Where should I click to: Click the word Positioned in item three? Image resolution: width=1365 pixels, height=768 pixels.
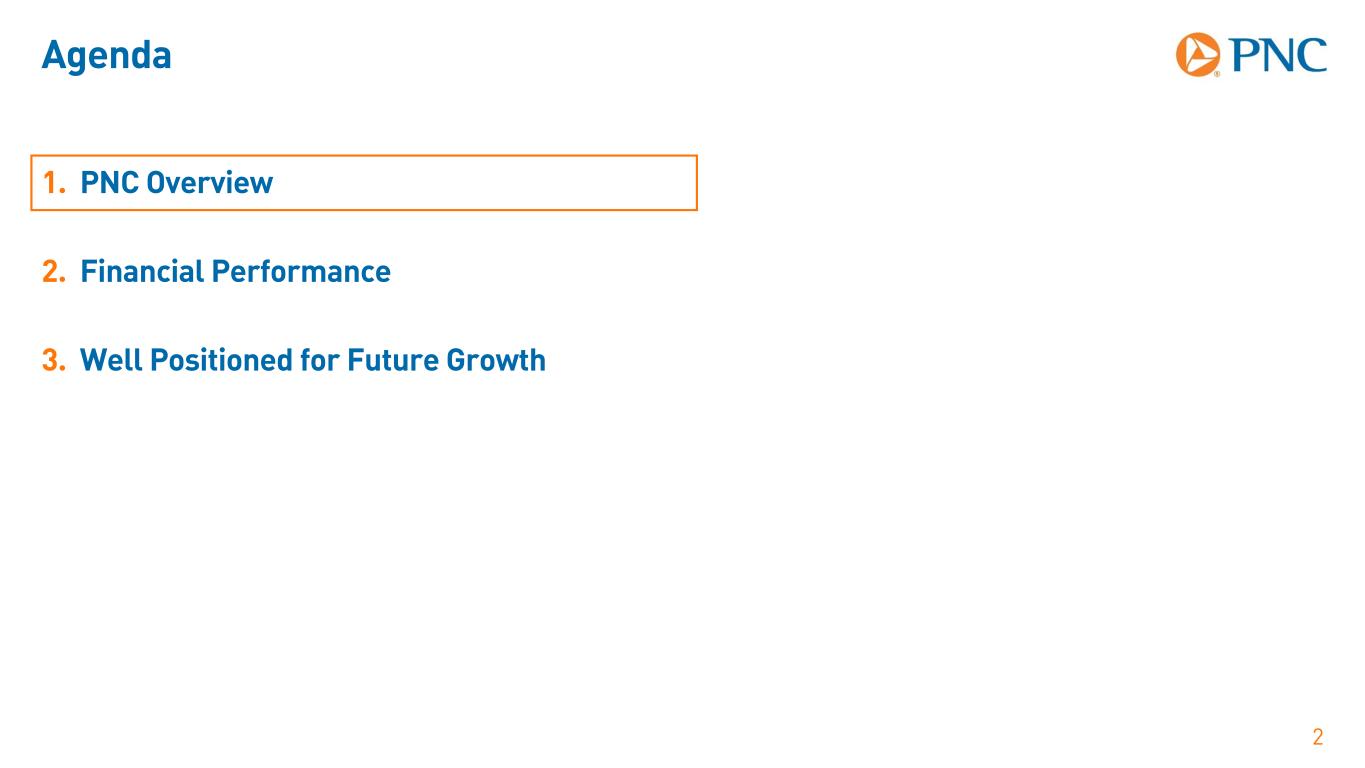(220, 359)
